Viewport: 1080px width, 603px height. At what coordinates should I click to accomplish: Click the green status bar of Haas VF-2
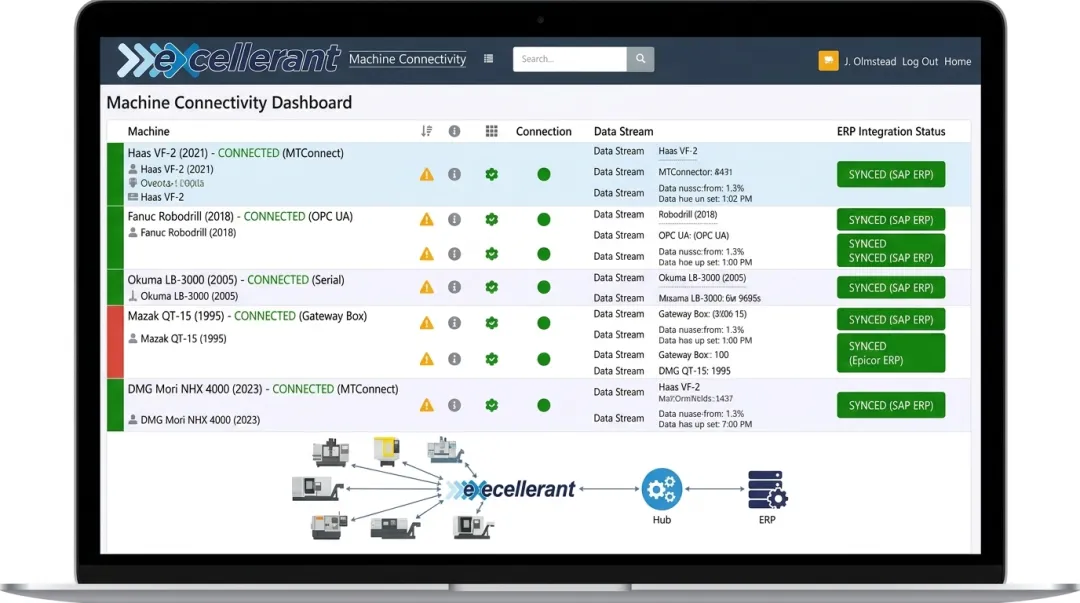click(115, 174)
